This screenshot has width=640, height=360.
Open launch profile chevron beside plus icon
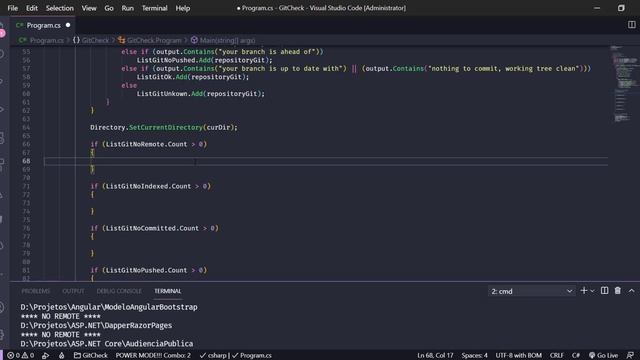(x=593, y=291)
